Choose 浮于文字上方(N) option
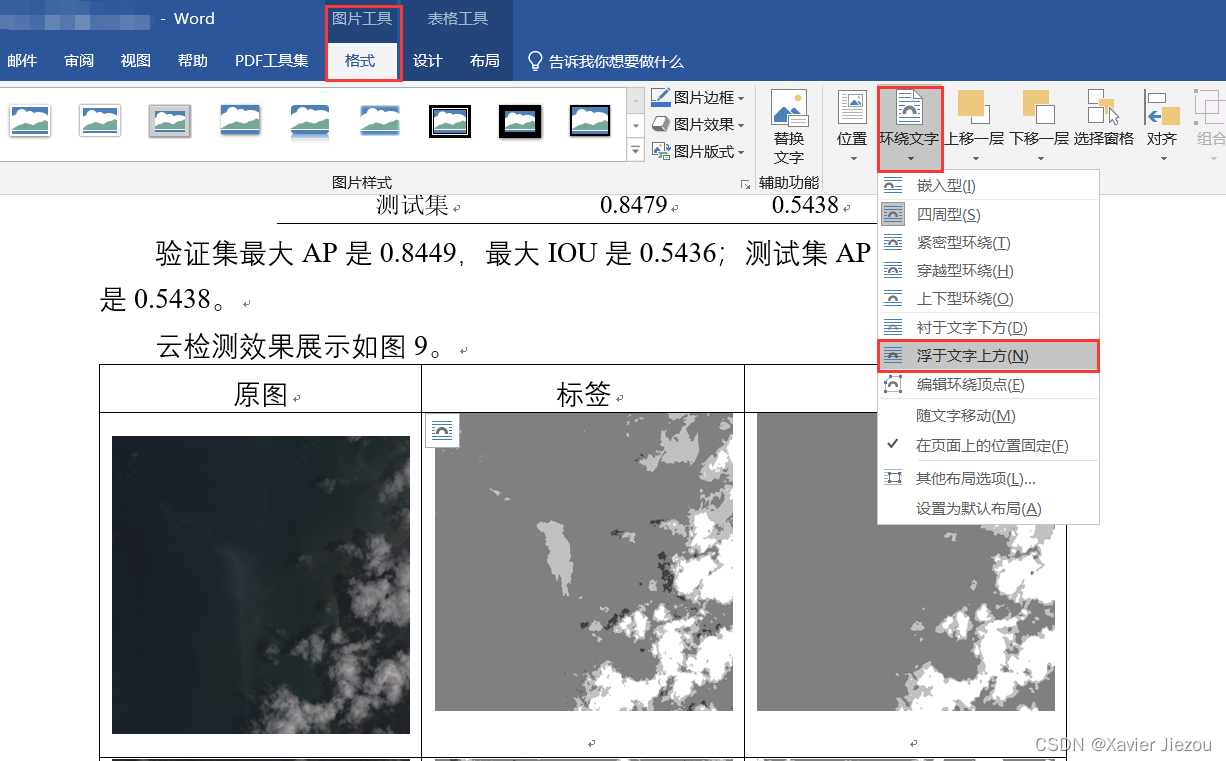1226x761 pixels. click(988, 355)
